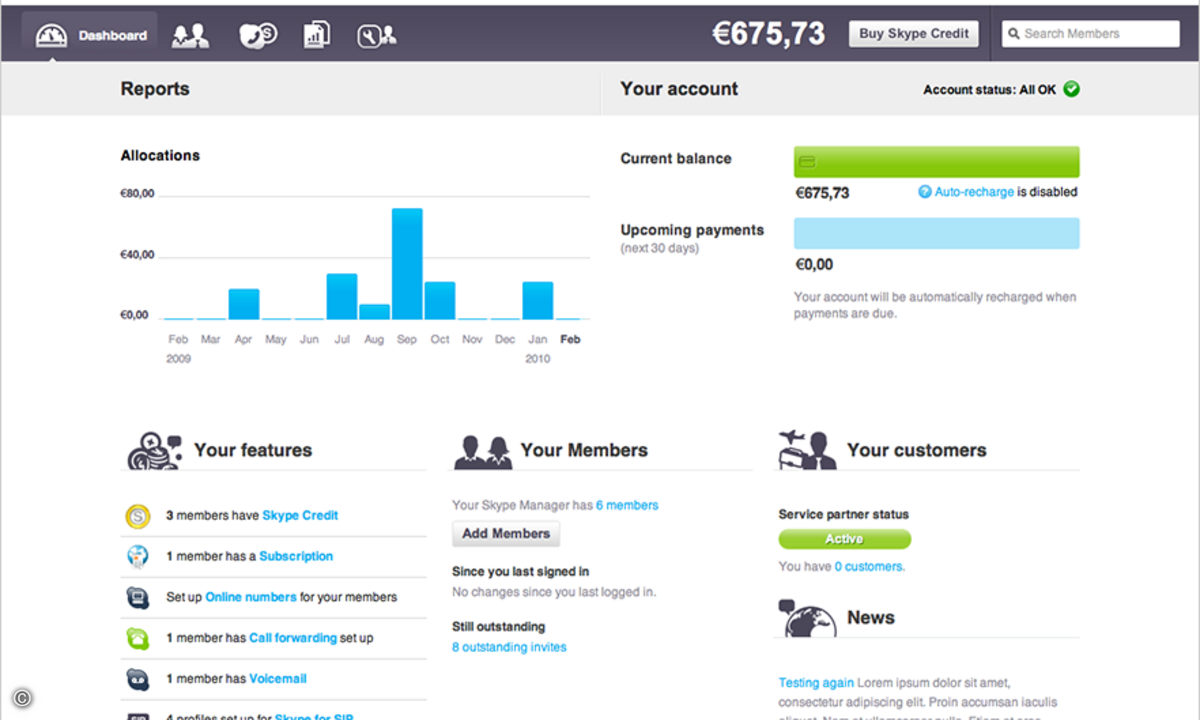This screenshot has width=1200, height=720.
Task: Click the copyright icon in corner
Action: point(23,698)
